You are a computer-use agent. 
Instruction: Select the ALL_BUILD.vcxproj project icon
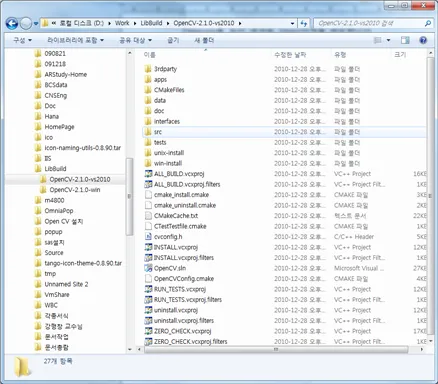(x=148, y=174)
